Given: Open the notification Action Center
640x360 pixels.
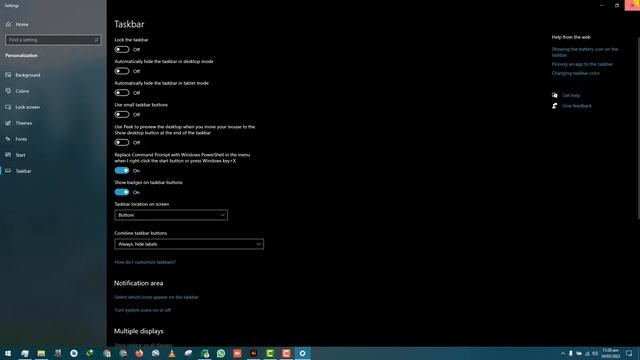Looking at the screenshot, I should pos(629,353).
